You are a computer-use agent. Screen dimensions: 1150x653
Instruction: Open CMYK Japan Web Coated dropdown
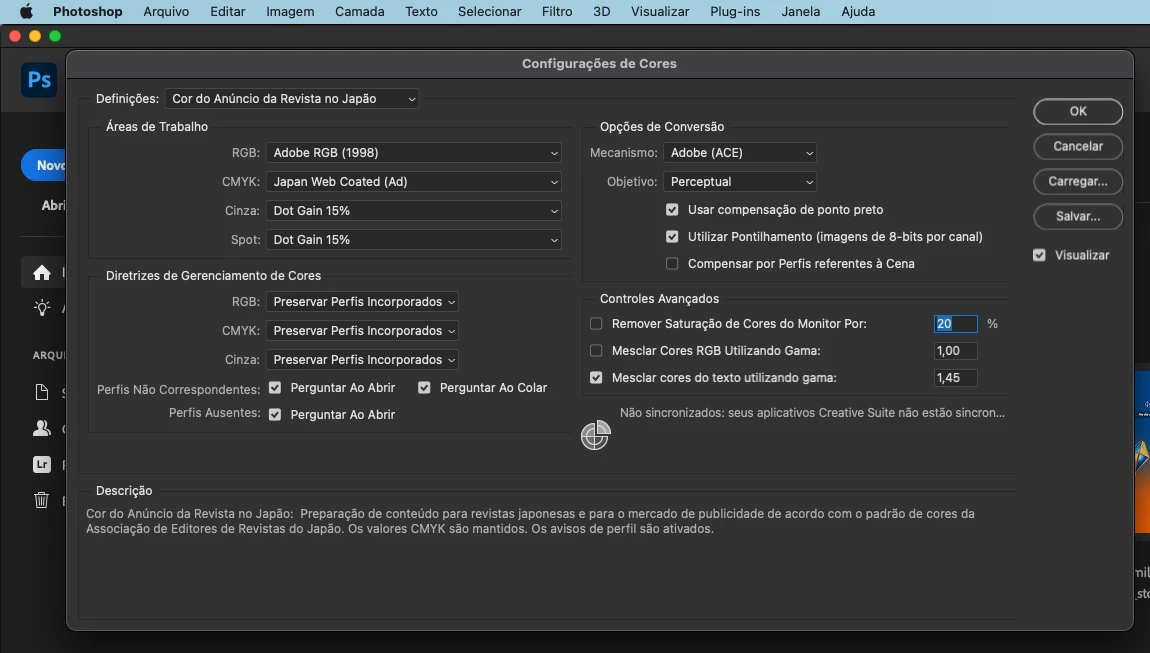pyautogui.click(x=414, y=182)
